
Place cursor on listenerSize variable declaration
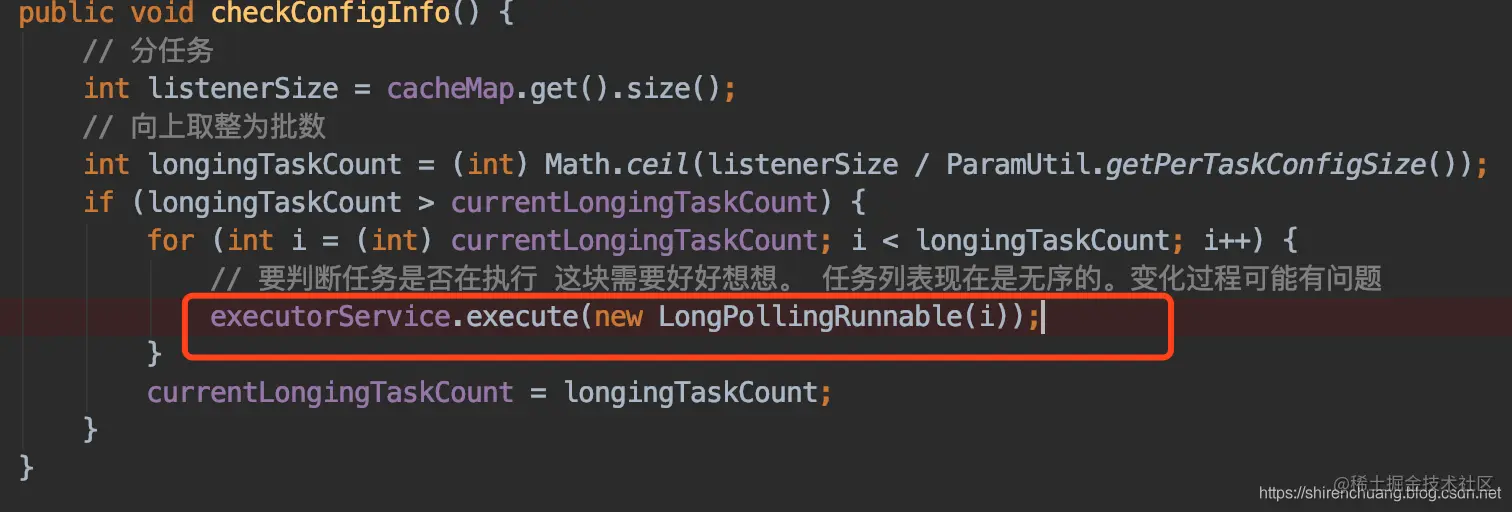coord(243,88)
